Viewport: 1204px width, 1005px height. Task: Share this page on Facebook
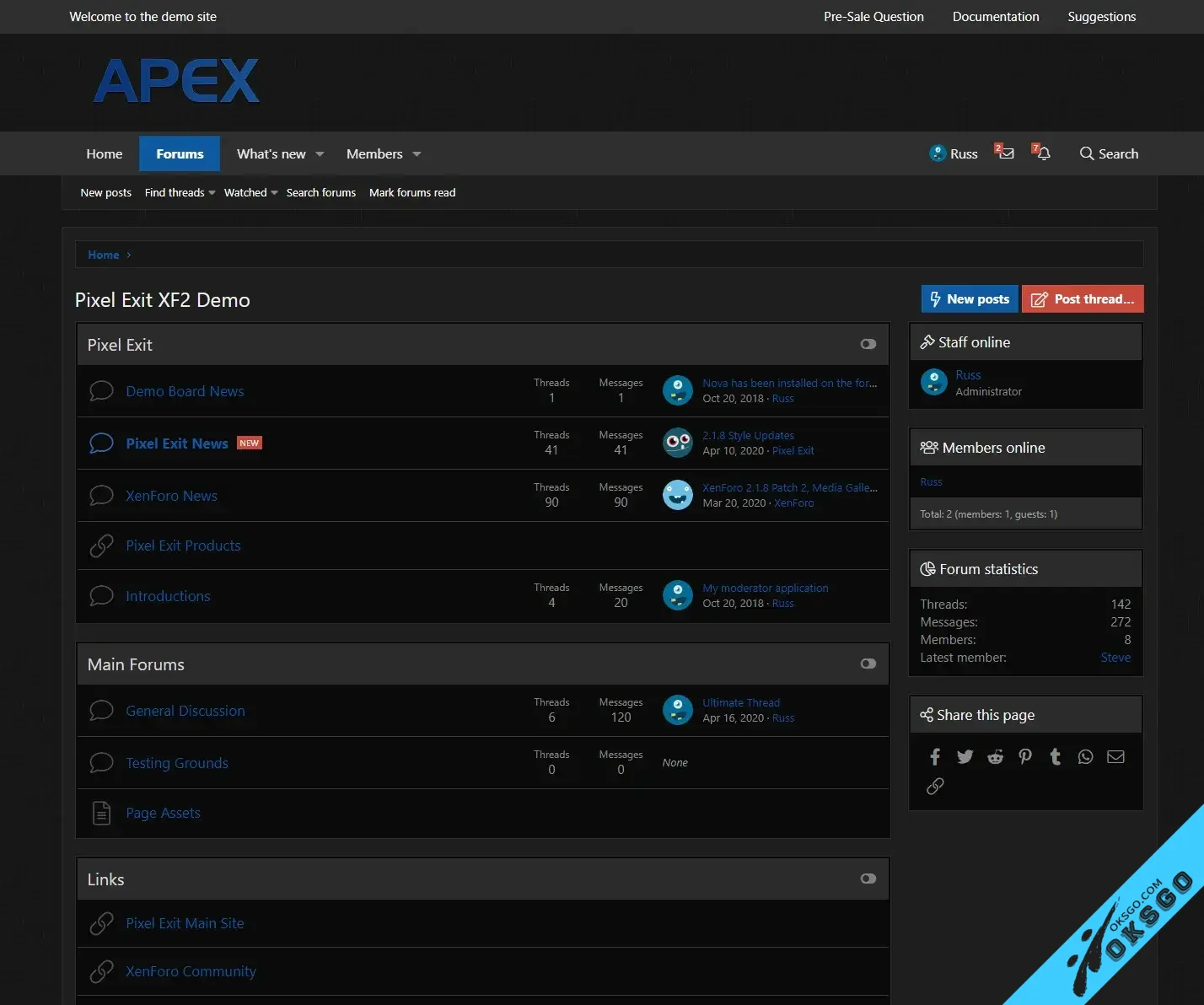934,756
